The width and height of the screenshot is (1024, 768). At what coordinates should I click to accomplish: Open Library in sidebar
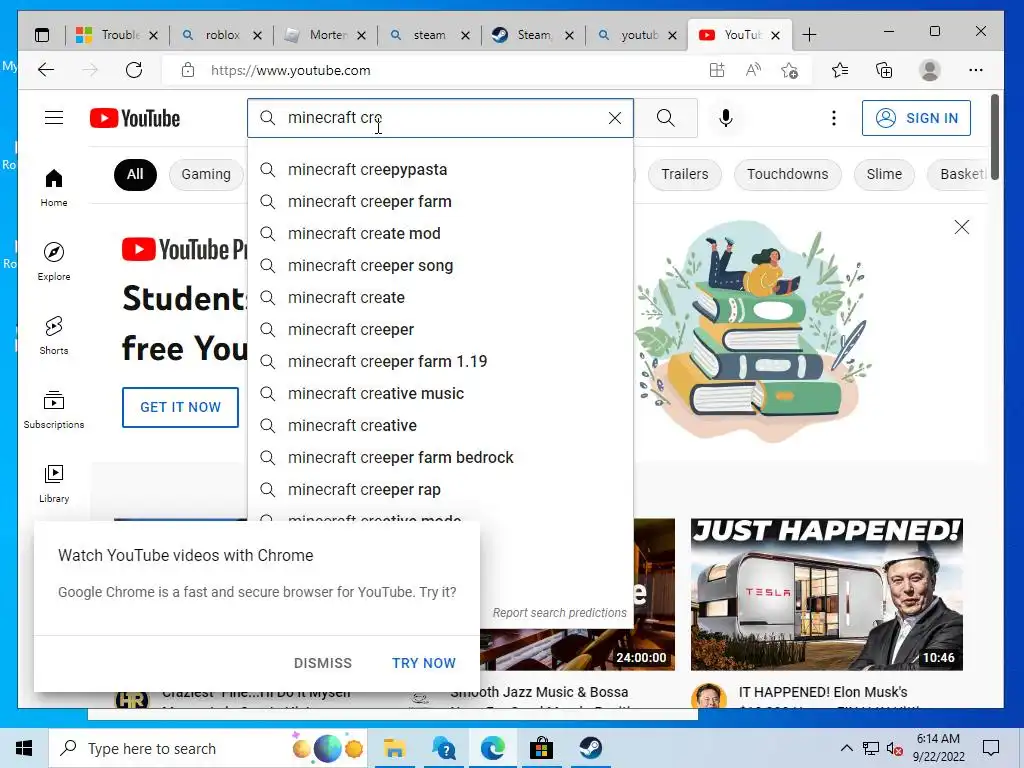(54, 483)
